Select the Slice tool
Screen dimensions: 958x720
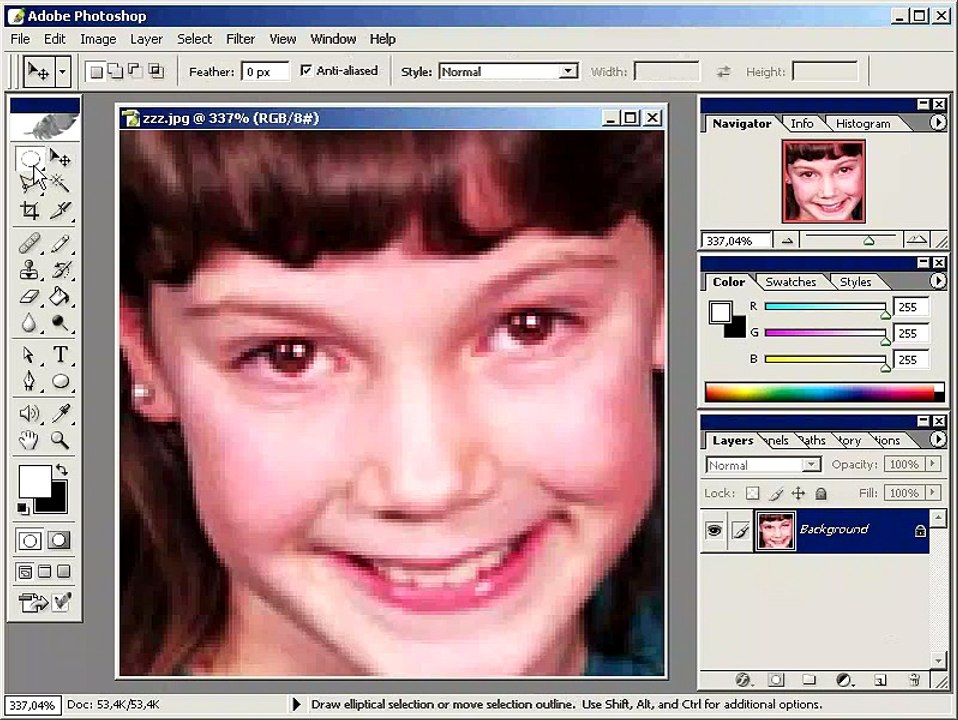tap(60, 210)
